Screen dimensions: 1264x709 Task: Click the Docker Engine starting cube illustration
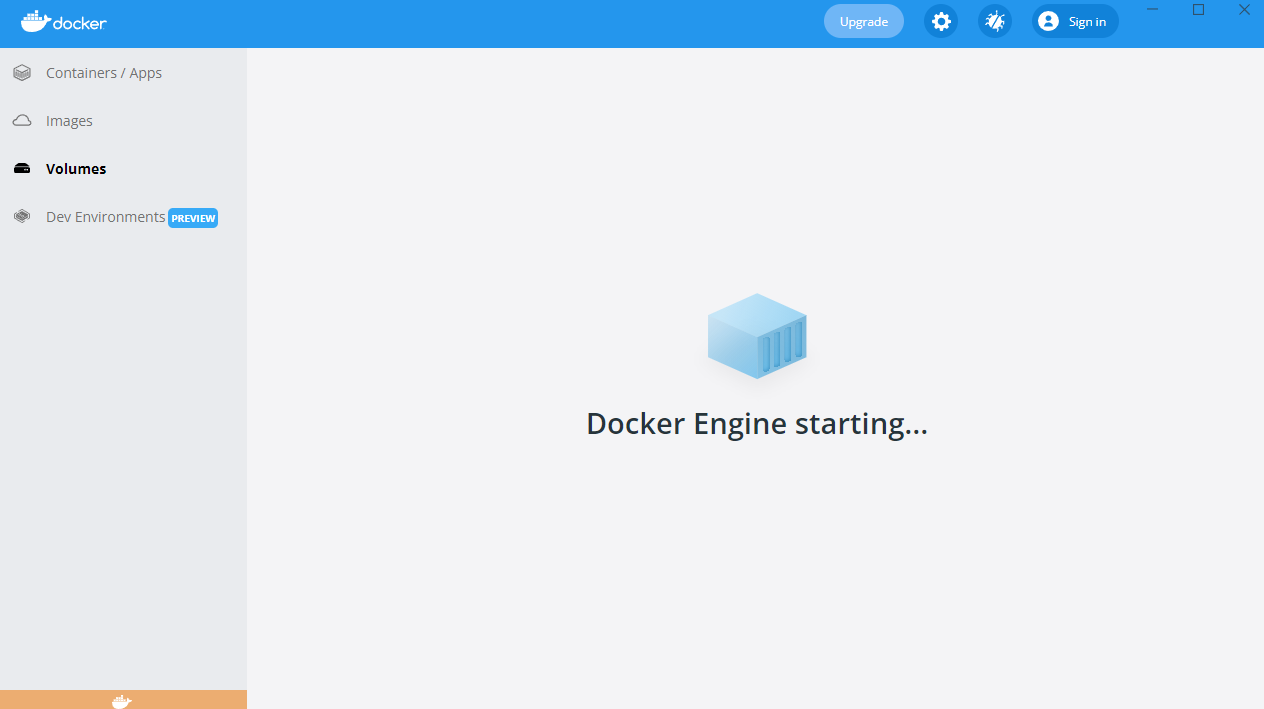click(x=757, y=336)
